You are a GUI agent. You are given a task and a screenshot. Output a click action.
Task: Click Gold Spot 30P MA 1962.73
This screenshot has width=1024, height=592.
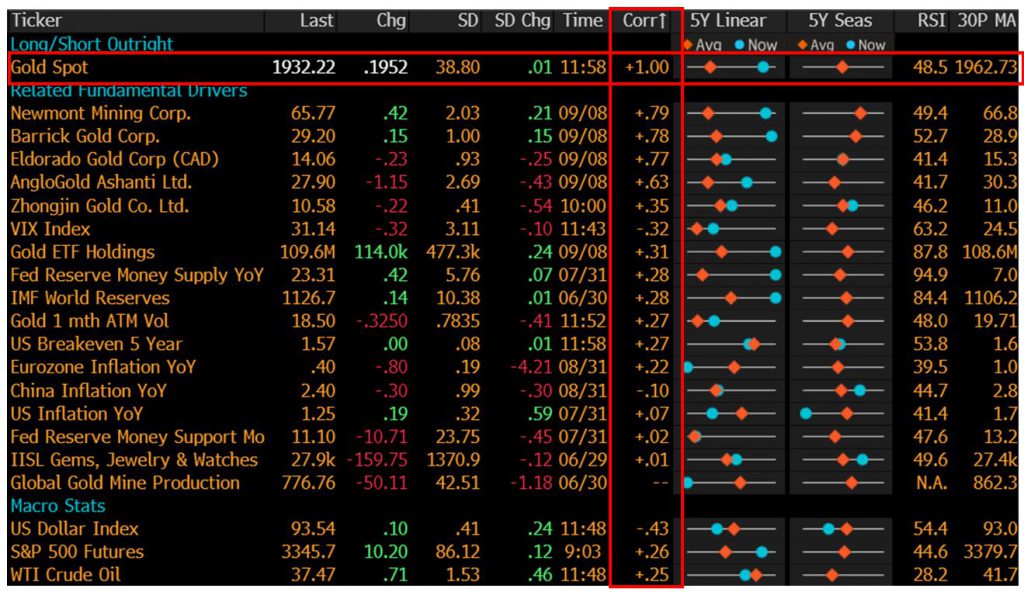pyautogui.click(x=986, y=67)
